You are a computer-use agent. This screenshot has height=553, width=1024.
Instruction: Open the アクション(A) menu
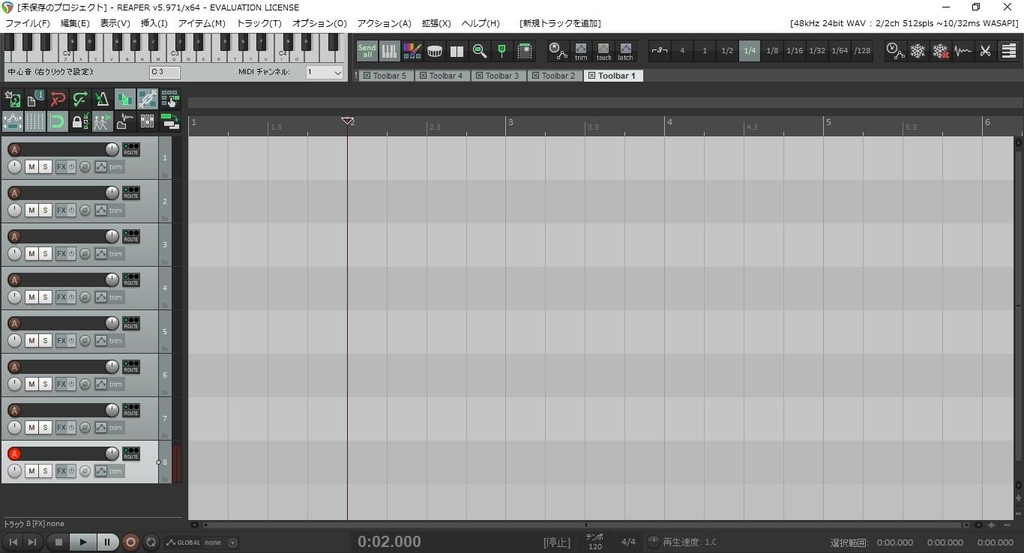coord(384,23)
